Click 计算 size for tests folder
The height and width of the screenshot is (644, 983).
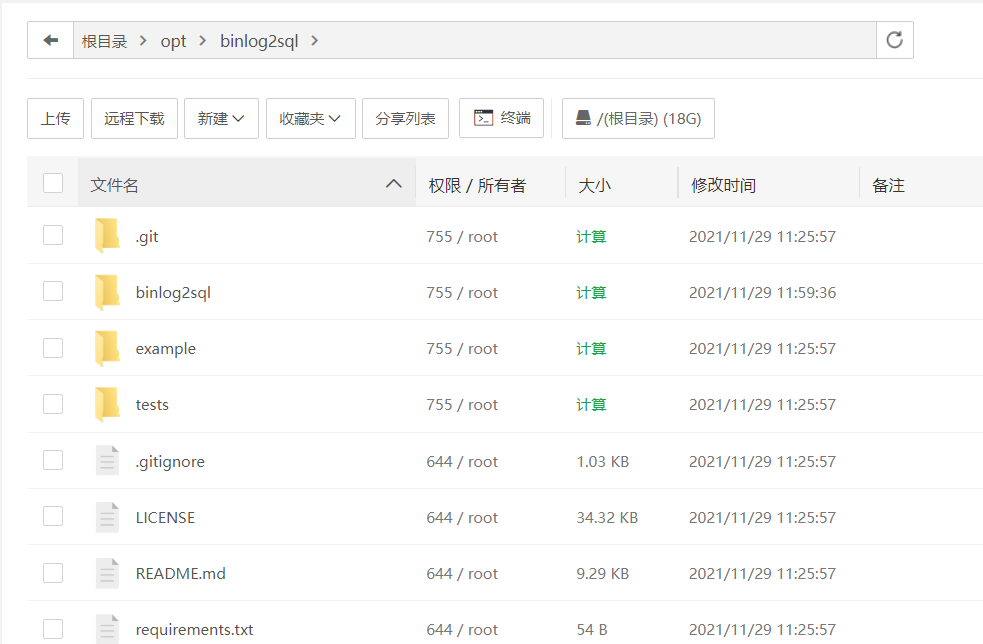coord(591,405)
